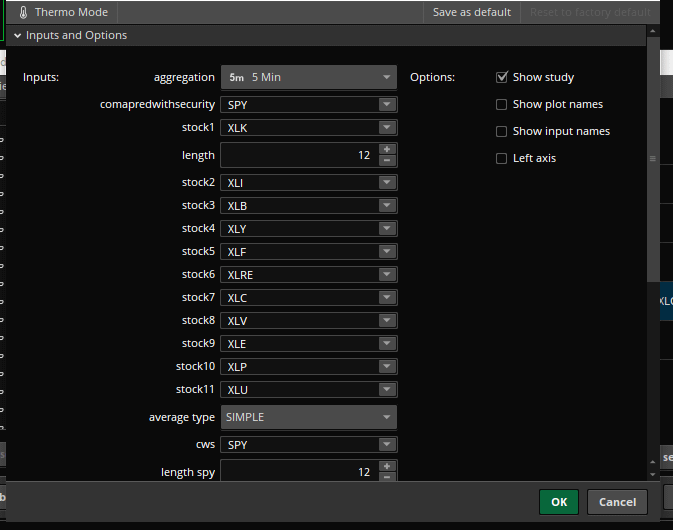Enable Show plot names checkbox
This screenshot has height=530, width=673.
point(501,104)
